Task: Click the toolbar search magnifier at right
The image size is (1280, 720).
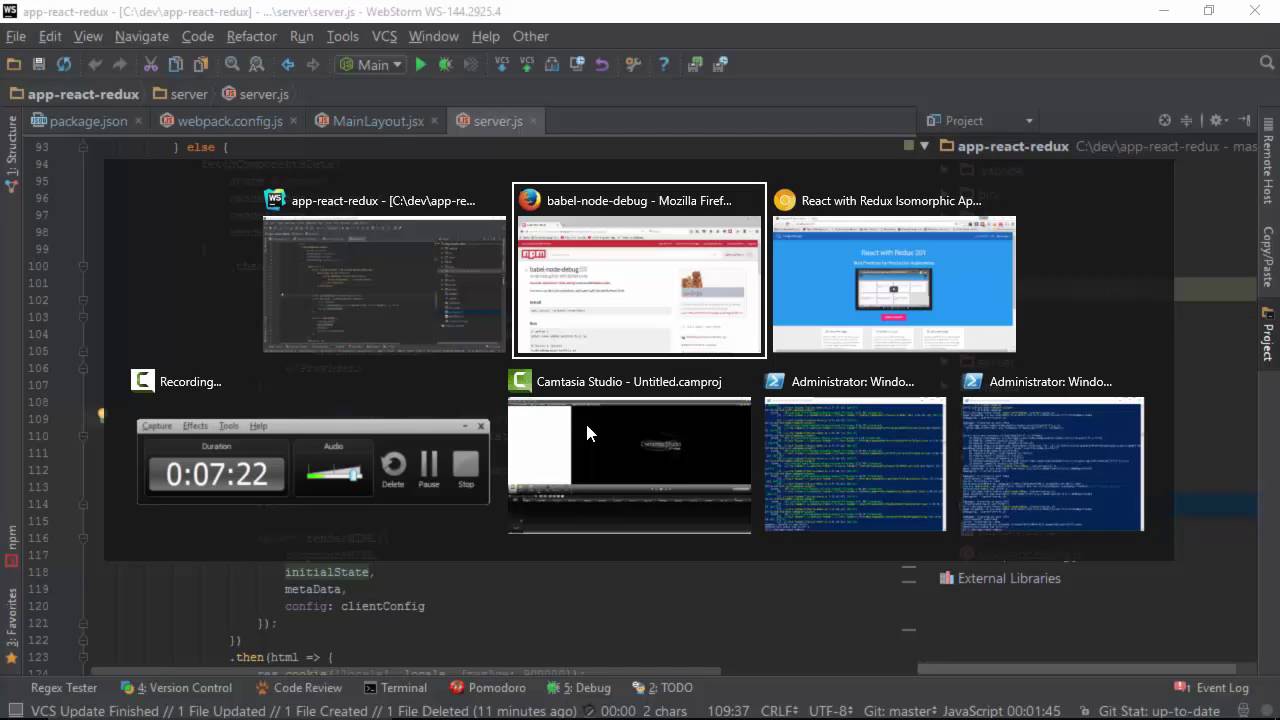Action: [x=1268, y=63]
